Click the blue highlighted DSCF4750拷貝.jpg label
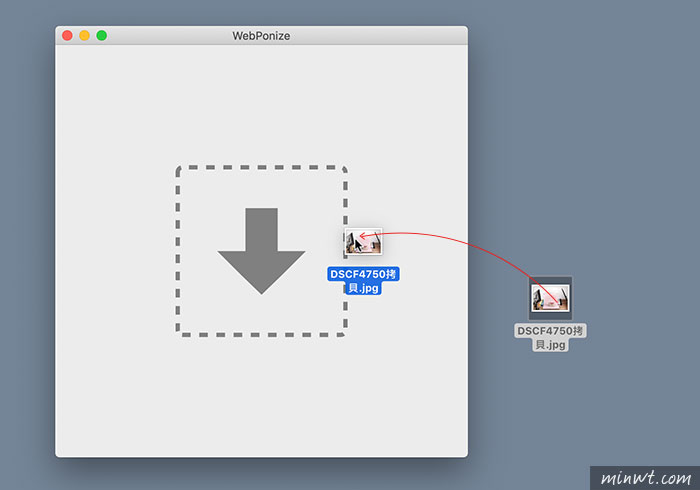The width and height of the screenshot is (700, 490). tap(363, 280)
